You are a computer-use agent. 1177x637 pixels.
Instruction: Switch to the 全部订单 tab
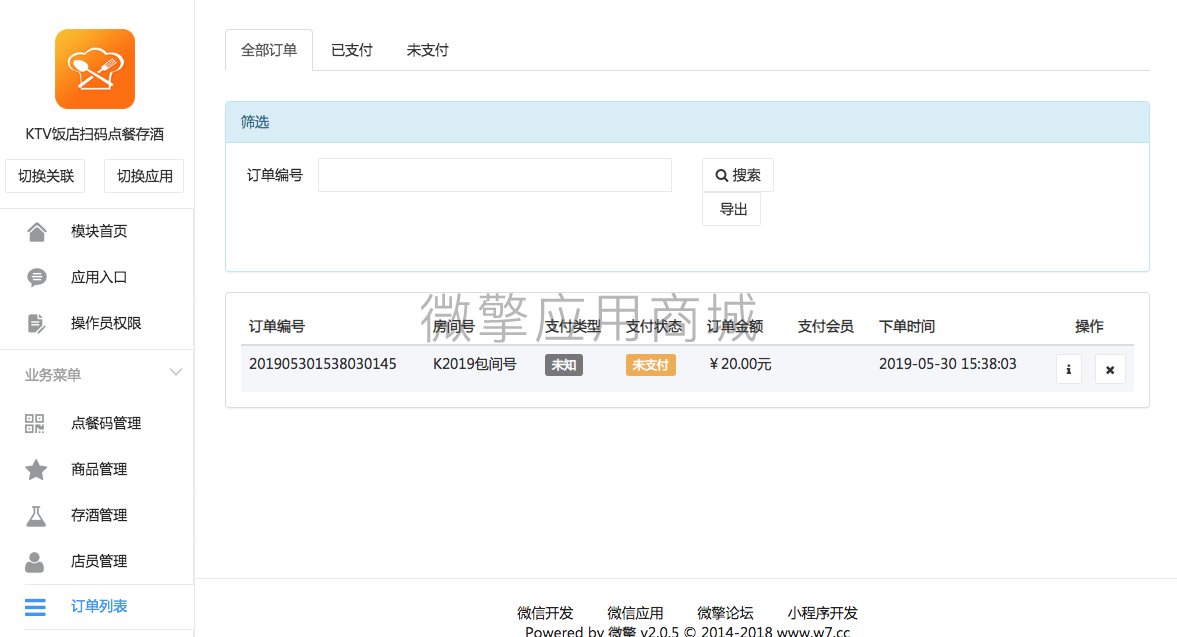269,50
